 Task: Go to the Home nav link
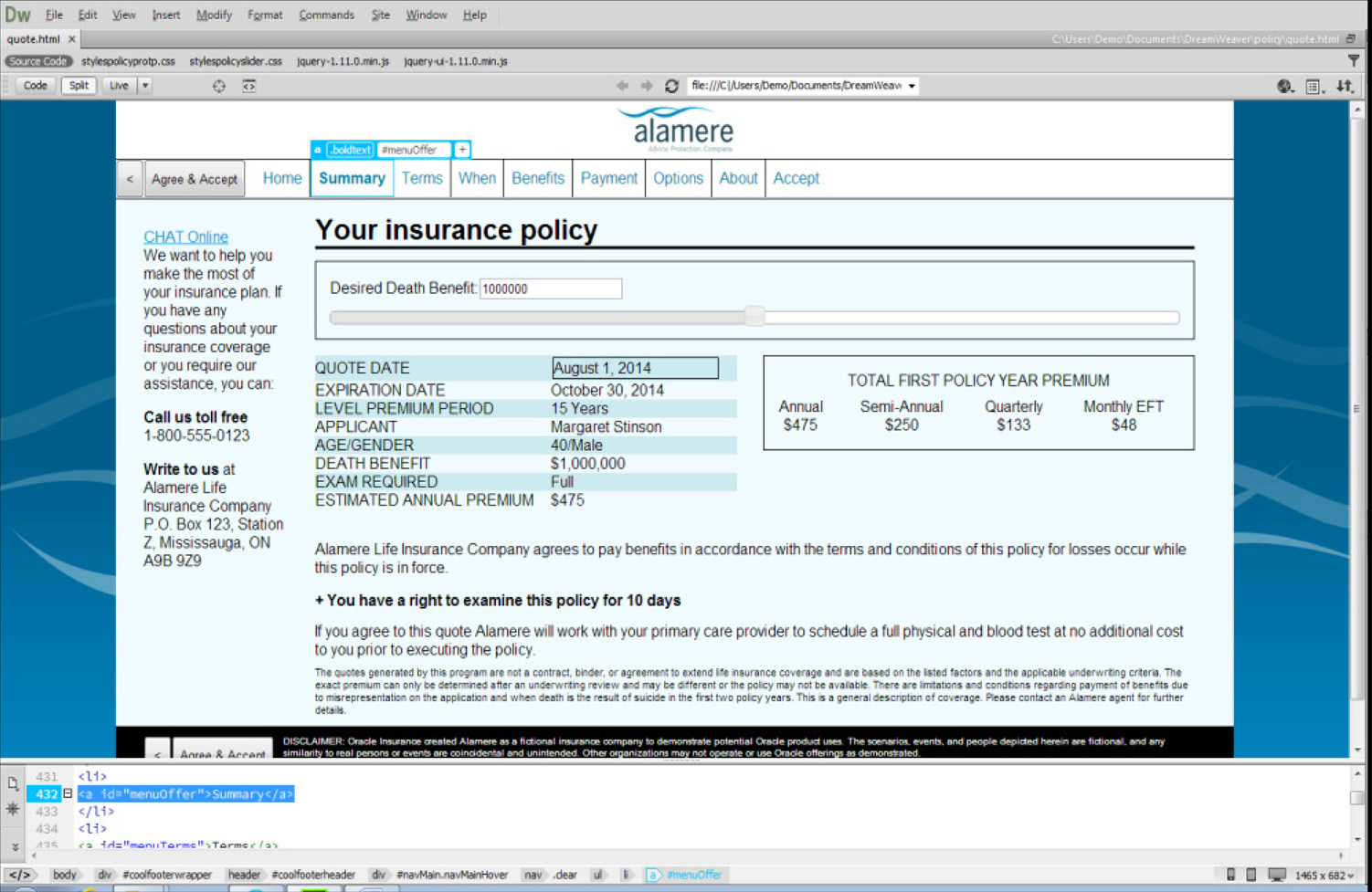[282, 178]
